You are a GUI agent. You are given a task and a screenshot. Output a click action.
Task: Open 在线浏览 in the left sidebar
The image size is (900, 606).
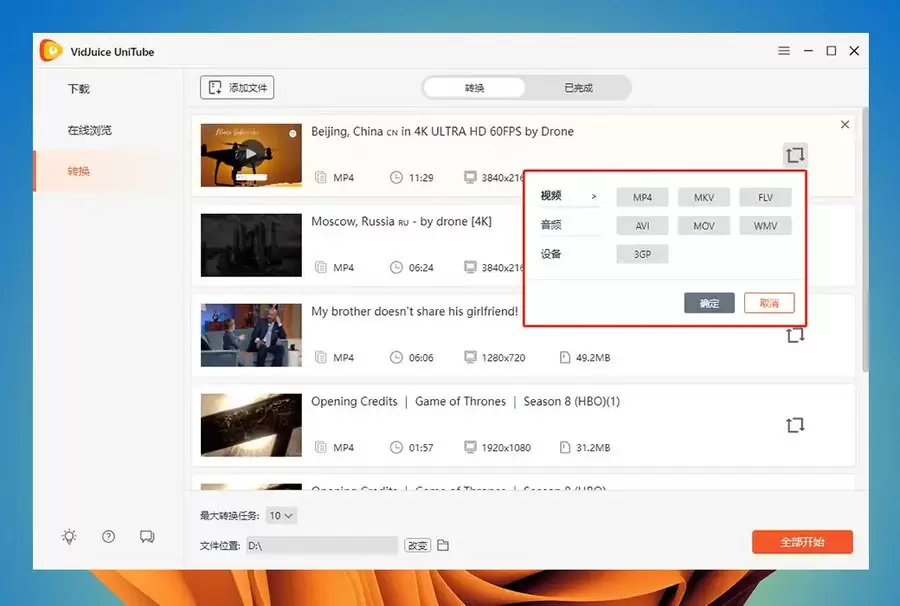(90, 130)
